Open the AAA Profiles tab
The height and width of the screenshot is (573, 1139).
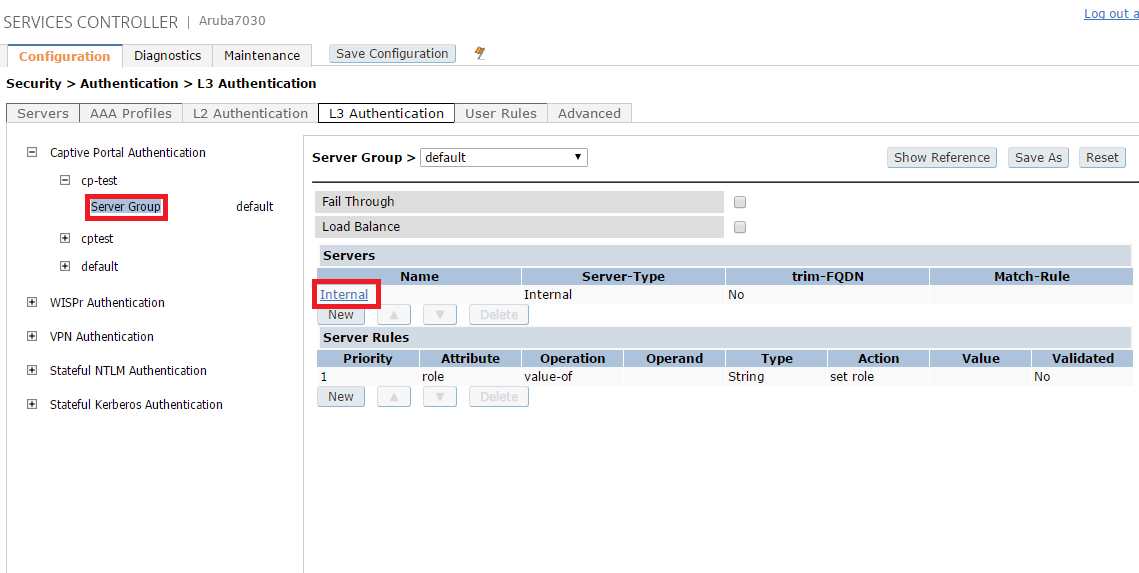(131, 113)
